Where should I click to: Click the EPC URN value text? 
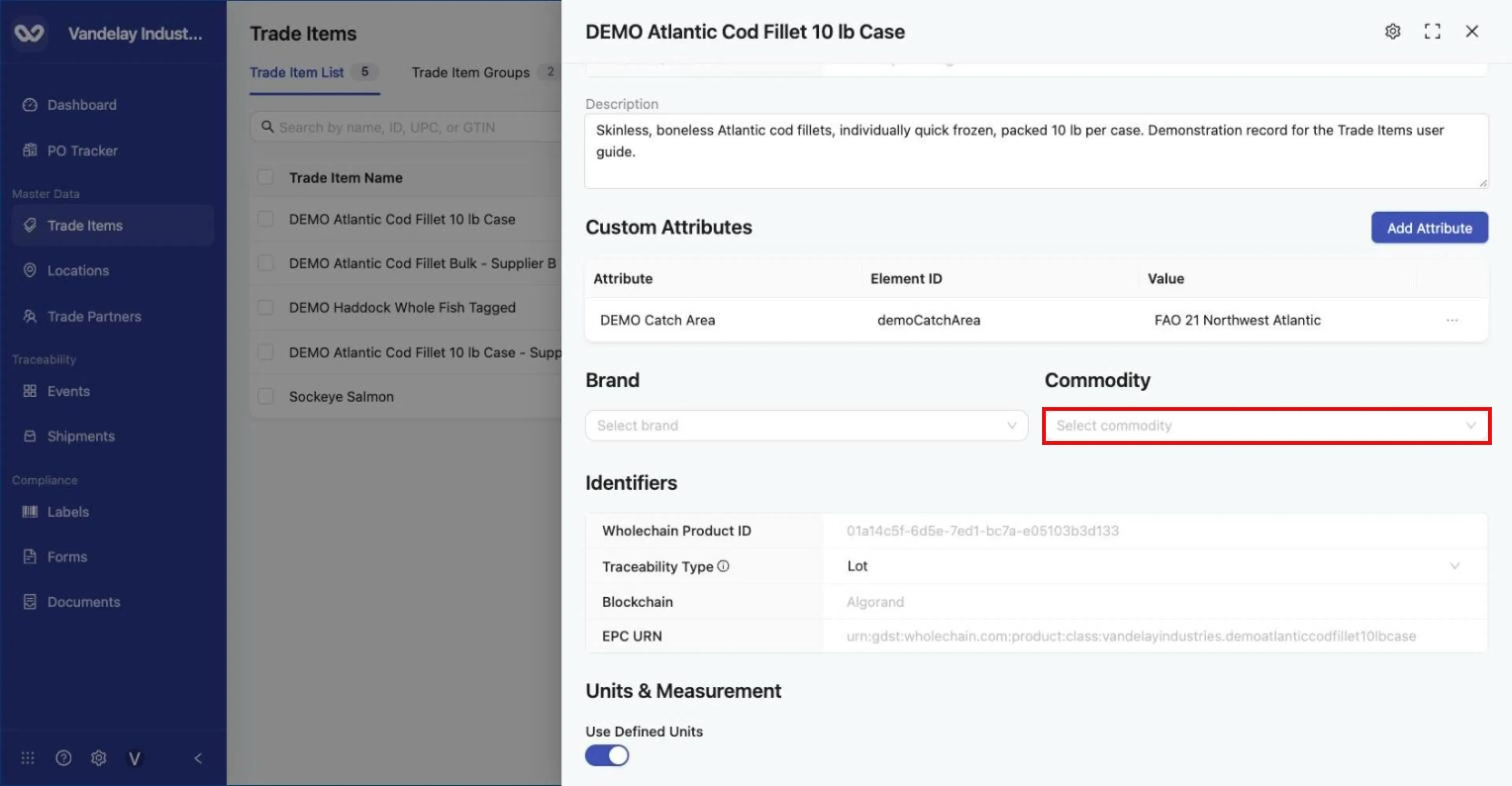point(1131,636)
